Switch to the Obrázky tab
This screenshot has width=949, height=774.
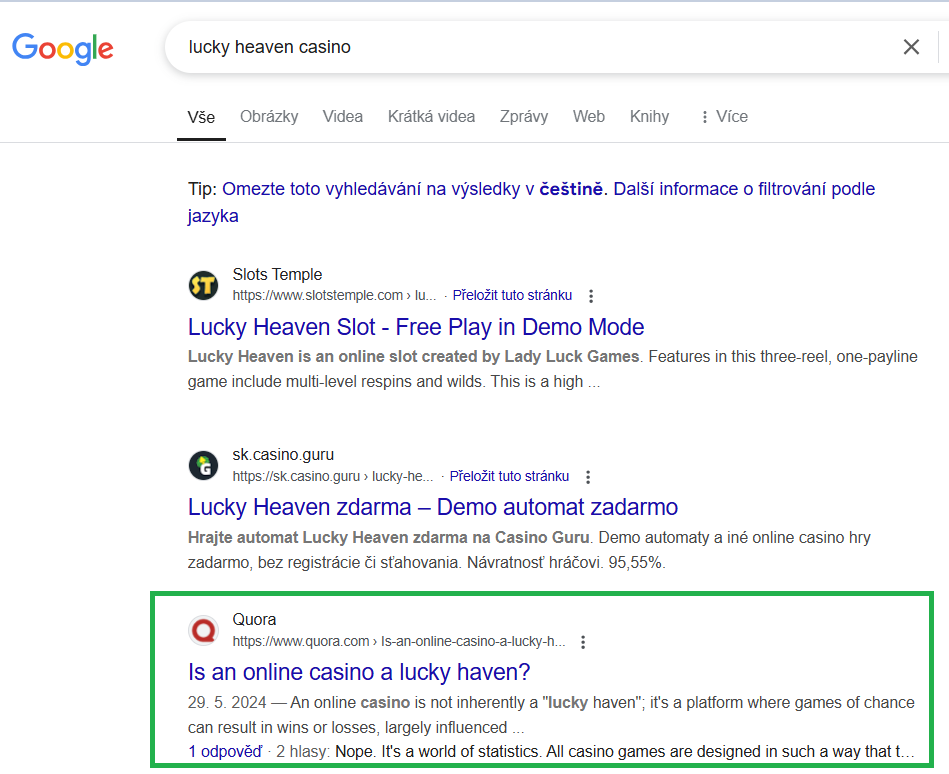coord(269,116)
